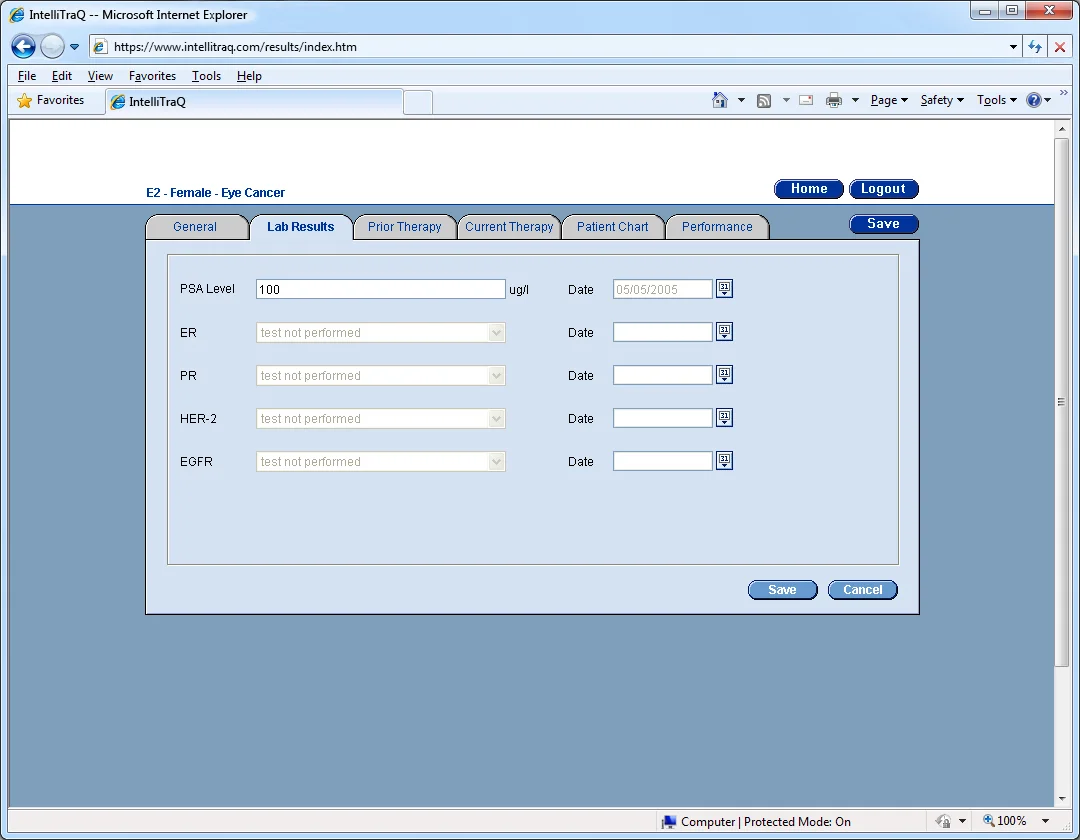Click the IntelliTraQ browser tab
Image resolution: width=1080 pixels, height=840 pixels.
[x=253, y=102]
